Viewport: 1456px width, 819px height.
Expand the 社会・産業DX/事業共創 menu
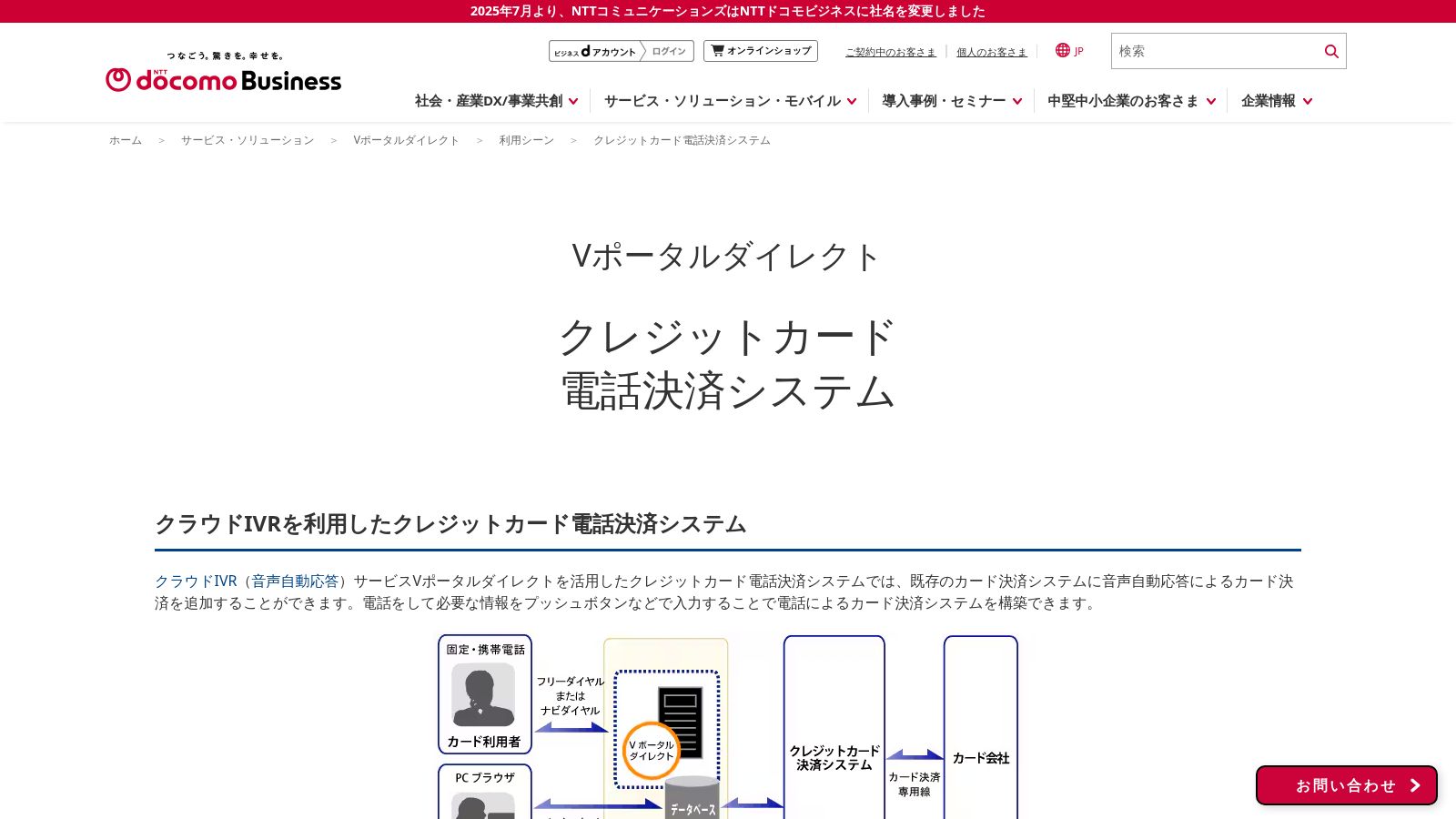pyautogui.click(x=496, y=101)
